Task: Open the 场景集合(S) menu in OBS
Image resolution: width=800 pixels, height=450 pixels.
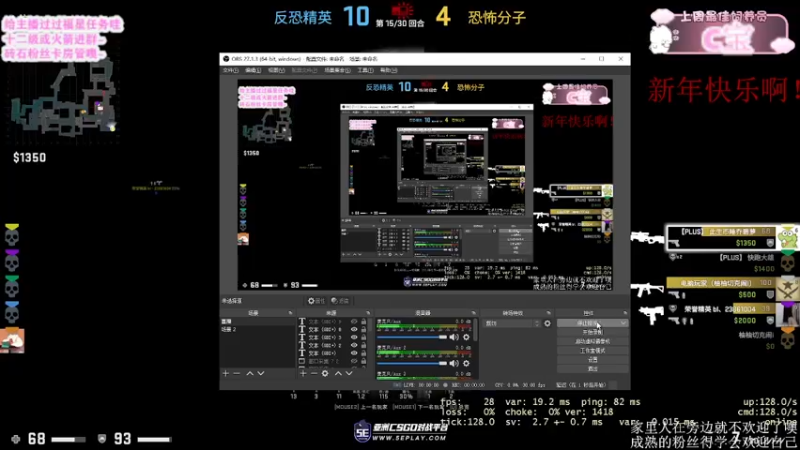Action: [x=338, y=70]
